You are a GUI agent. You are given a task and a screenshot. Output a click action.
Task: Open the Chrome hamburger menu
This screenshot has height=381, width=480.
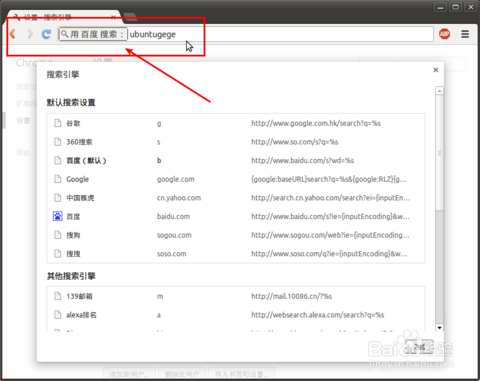pyautogui.click(x=465, y=34)
